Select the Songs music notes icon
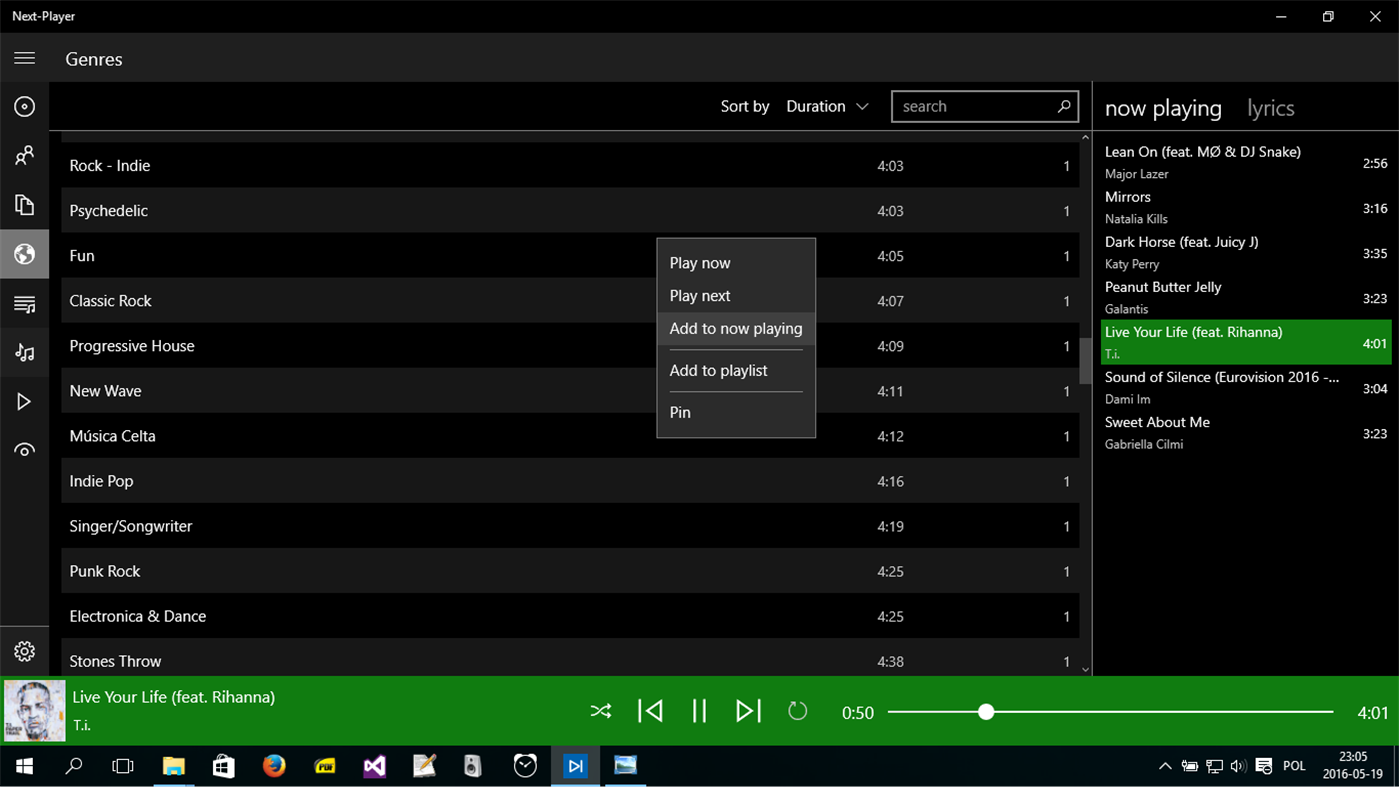This screenshot has height=787, width=1399. point(25,351)
